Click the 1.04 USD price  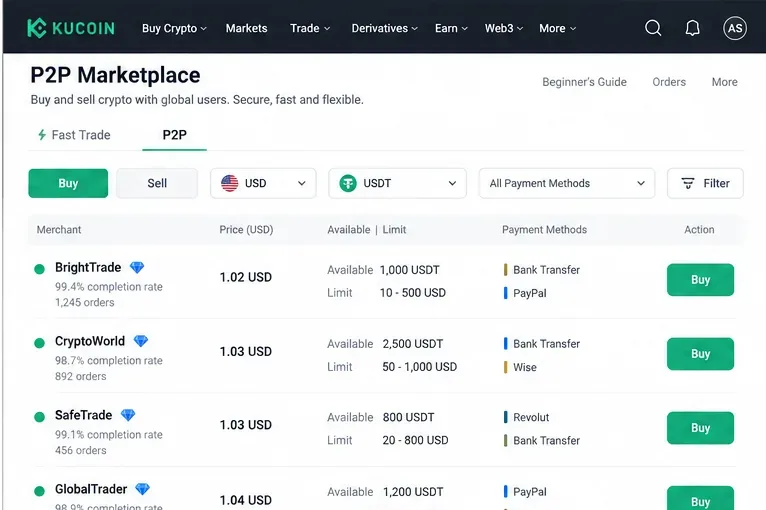246,500
